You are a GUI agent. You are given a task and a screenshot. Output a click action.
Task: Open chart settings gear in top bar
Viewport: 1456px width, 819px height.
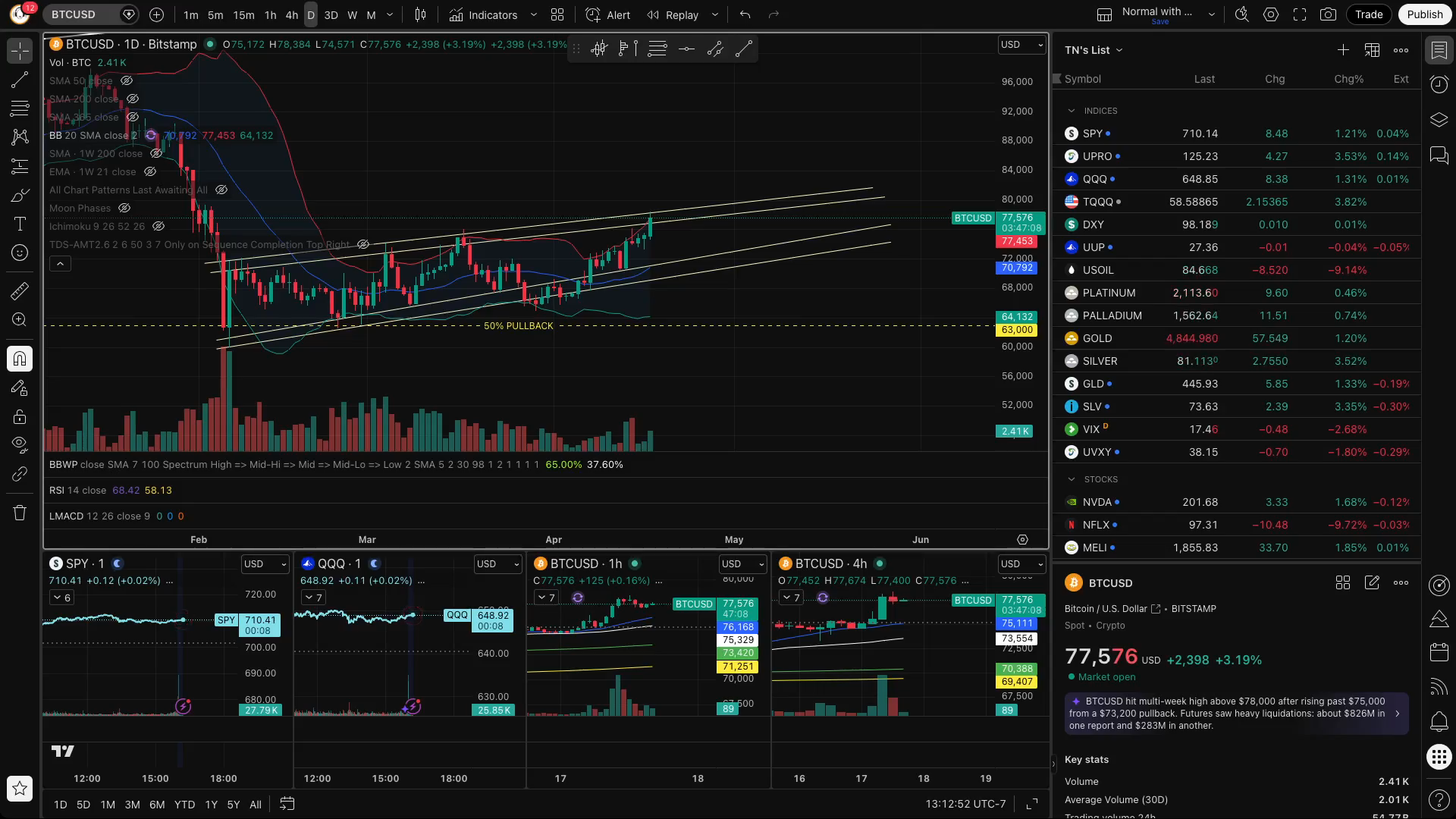pyautogui.click(x=1271, y=14)
